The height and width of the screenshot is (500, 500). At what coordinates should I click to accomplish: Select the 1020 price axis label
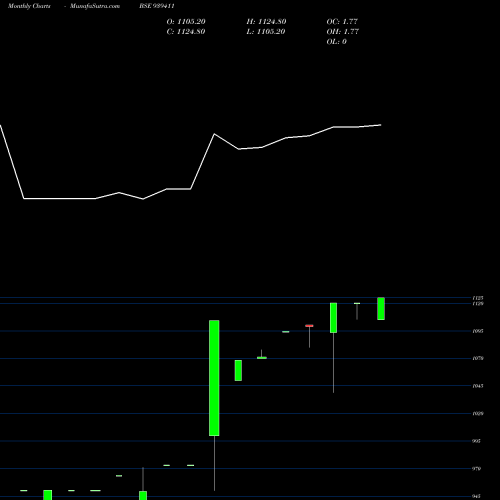[478, 414]
